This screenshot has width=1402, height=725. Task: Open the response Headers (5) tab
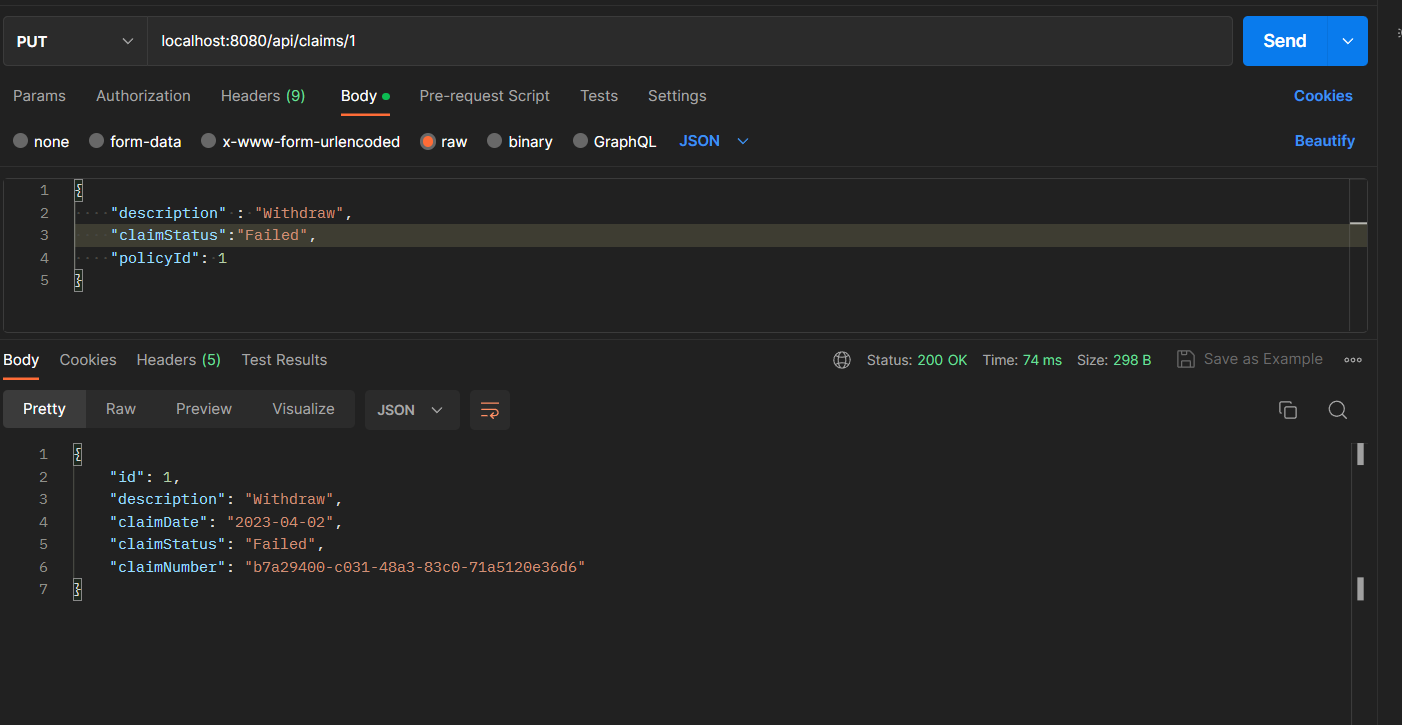point(179,360)
